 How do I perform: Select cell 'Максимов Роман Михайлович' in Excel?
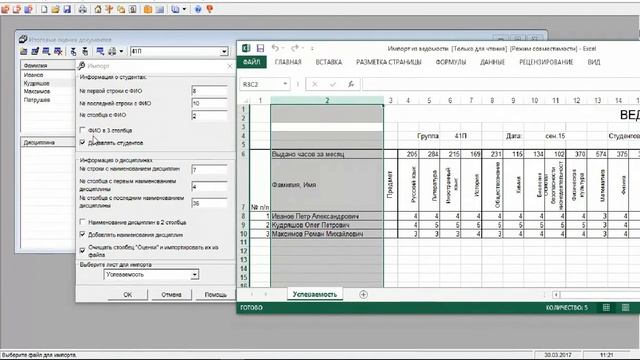pyautogui.click(x=327, y=234)
